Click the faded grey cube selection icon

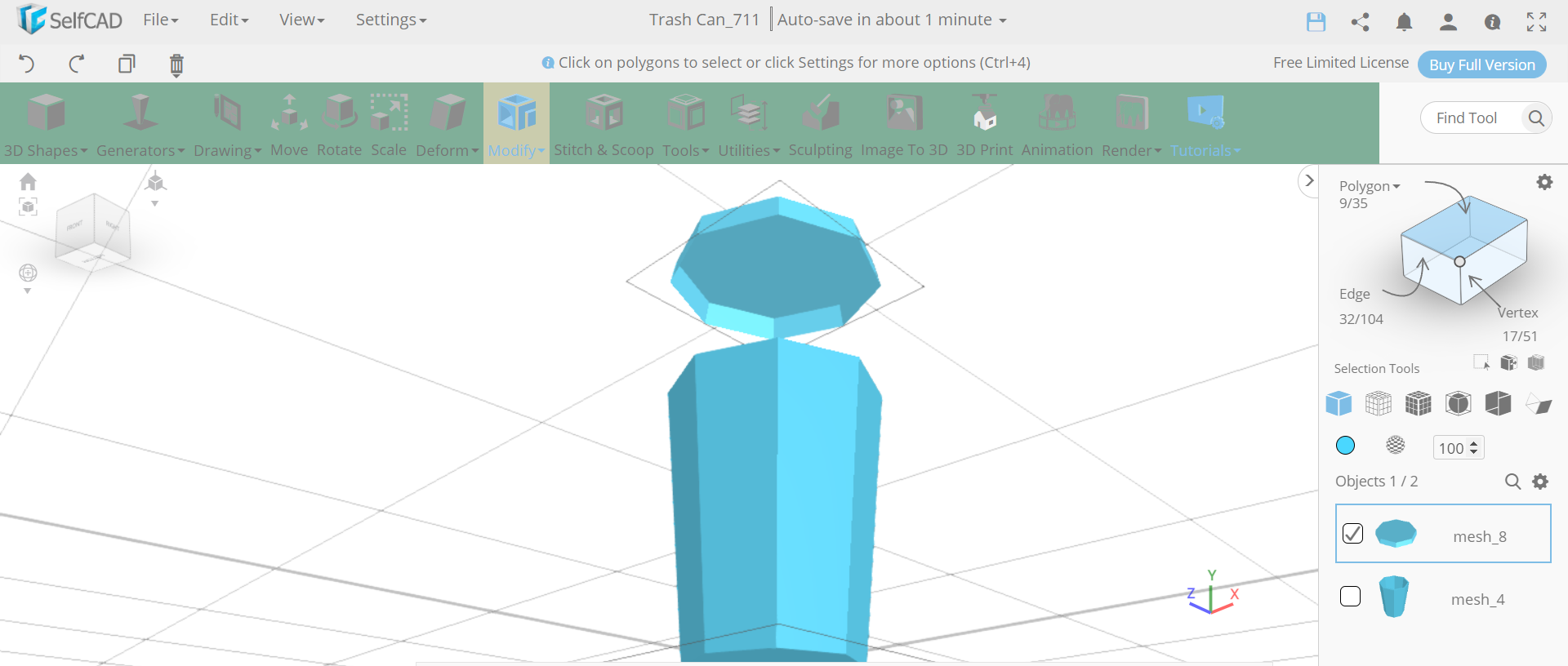pyautogui.click(x=1536, y=362)
